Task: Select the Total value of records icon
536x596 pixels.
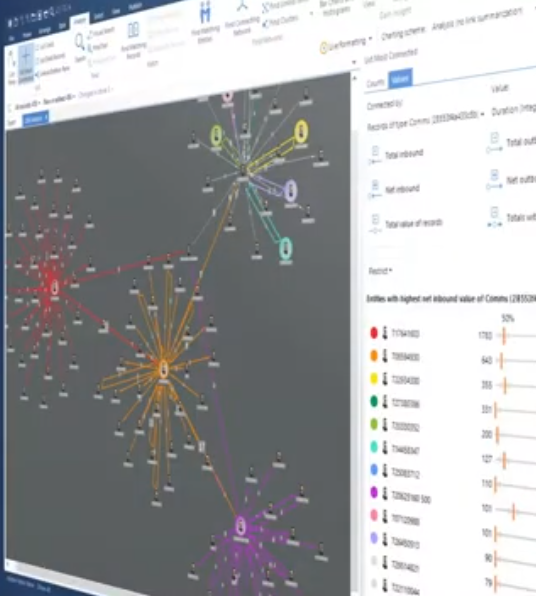Action: pyautogui.click(x=375, y=224)
